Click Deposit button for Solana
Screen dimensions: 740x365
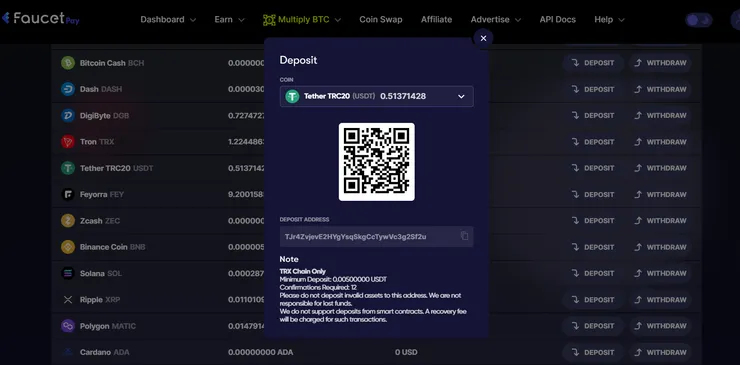[x=593, y=273]
